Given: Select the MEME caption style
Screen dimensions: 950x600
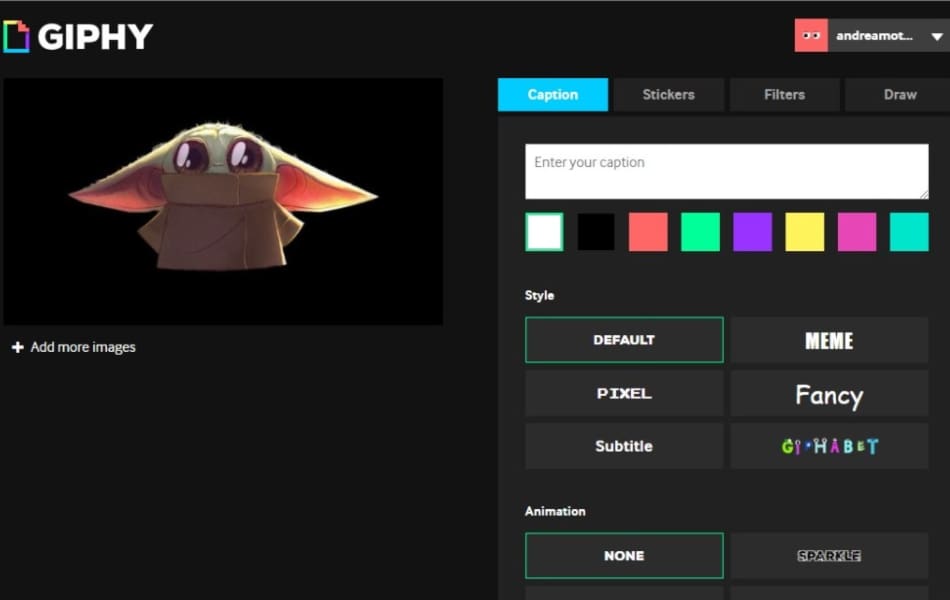Looking at the screenshot, I should coord(829,340).
